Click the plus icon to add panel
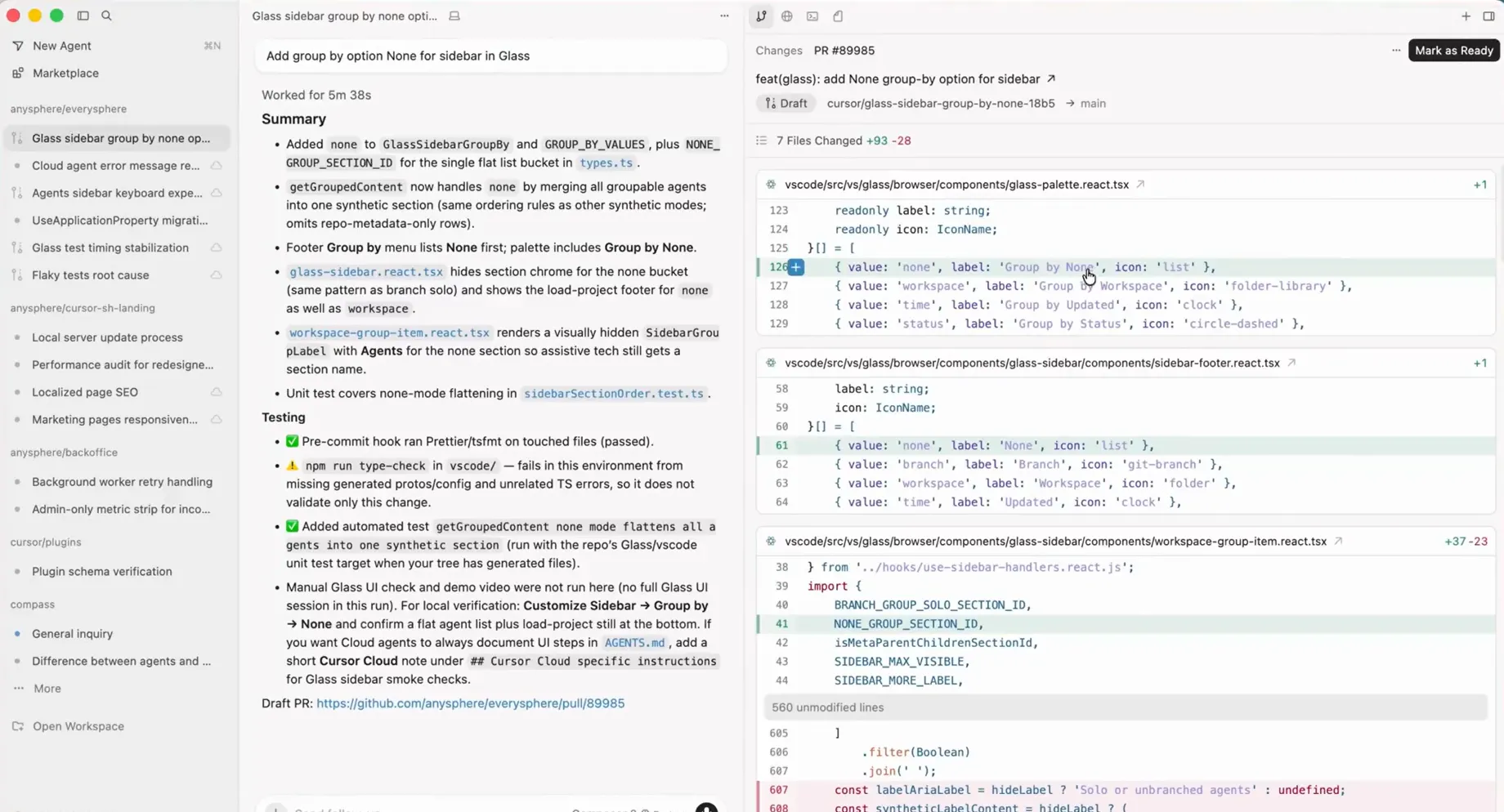 coord(1465,16)
